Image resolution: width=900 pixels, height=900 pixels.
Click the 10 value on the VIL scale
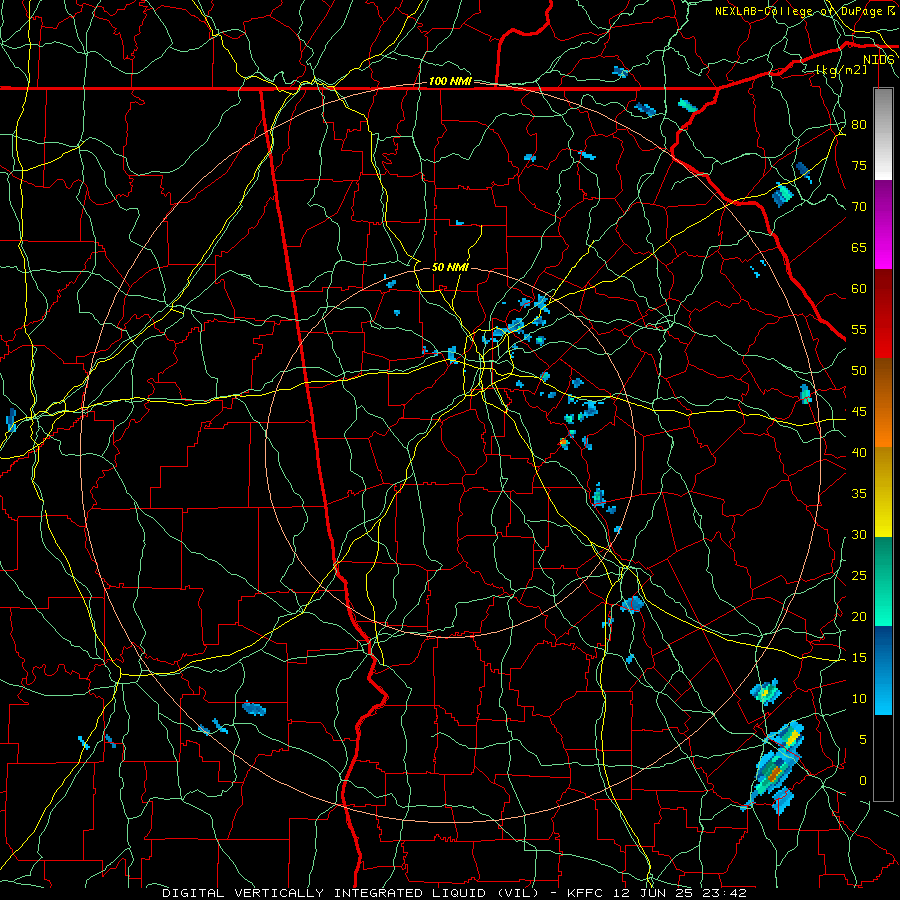(859, 699)
